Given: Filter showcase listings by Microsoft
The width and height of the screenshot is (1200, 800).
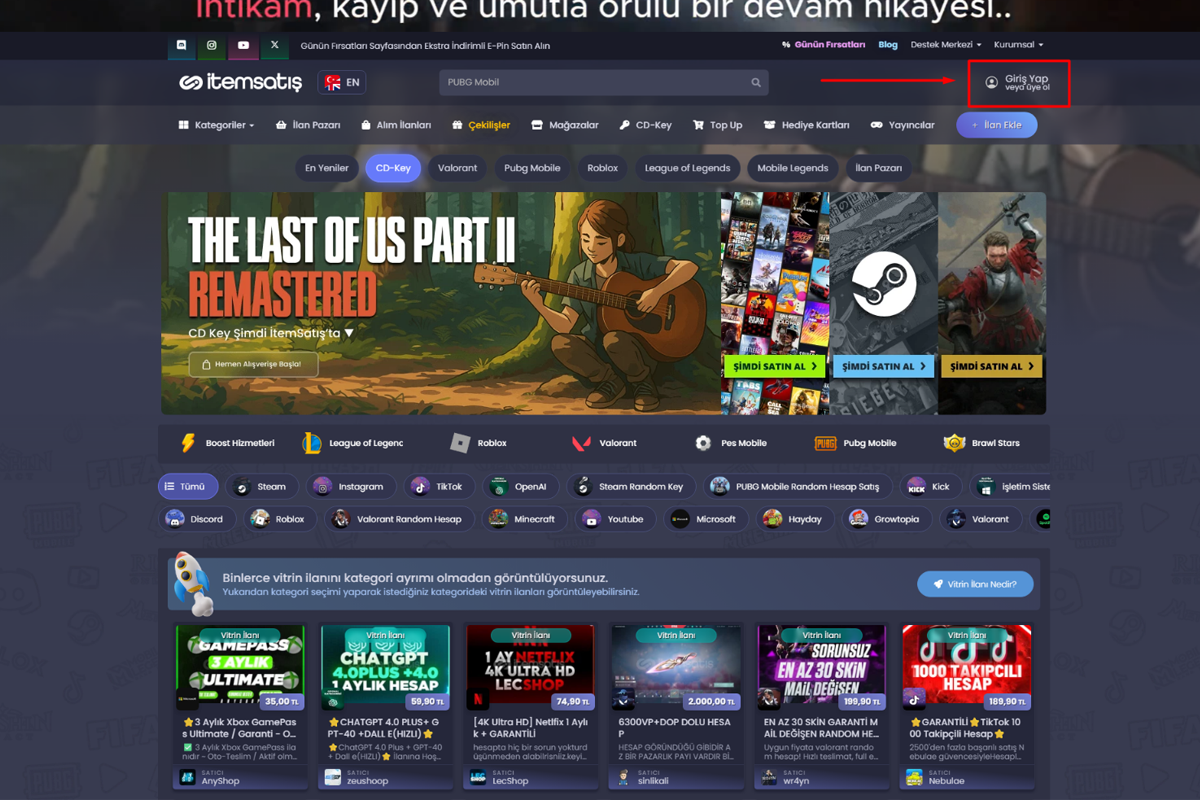Looking at the screenshot, I should [707, 519].
